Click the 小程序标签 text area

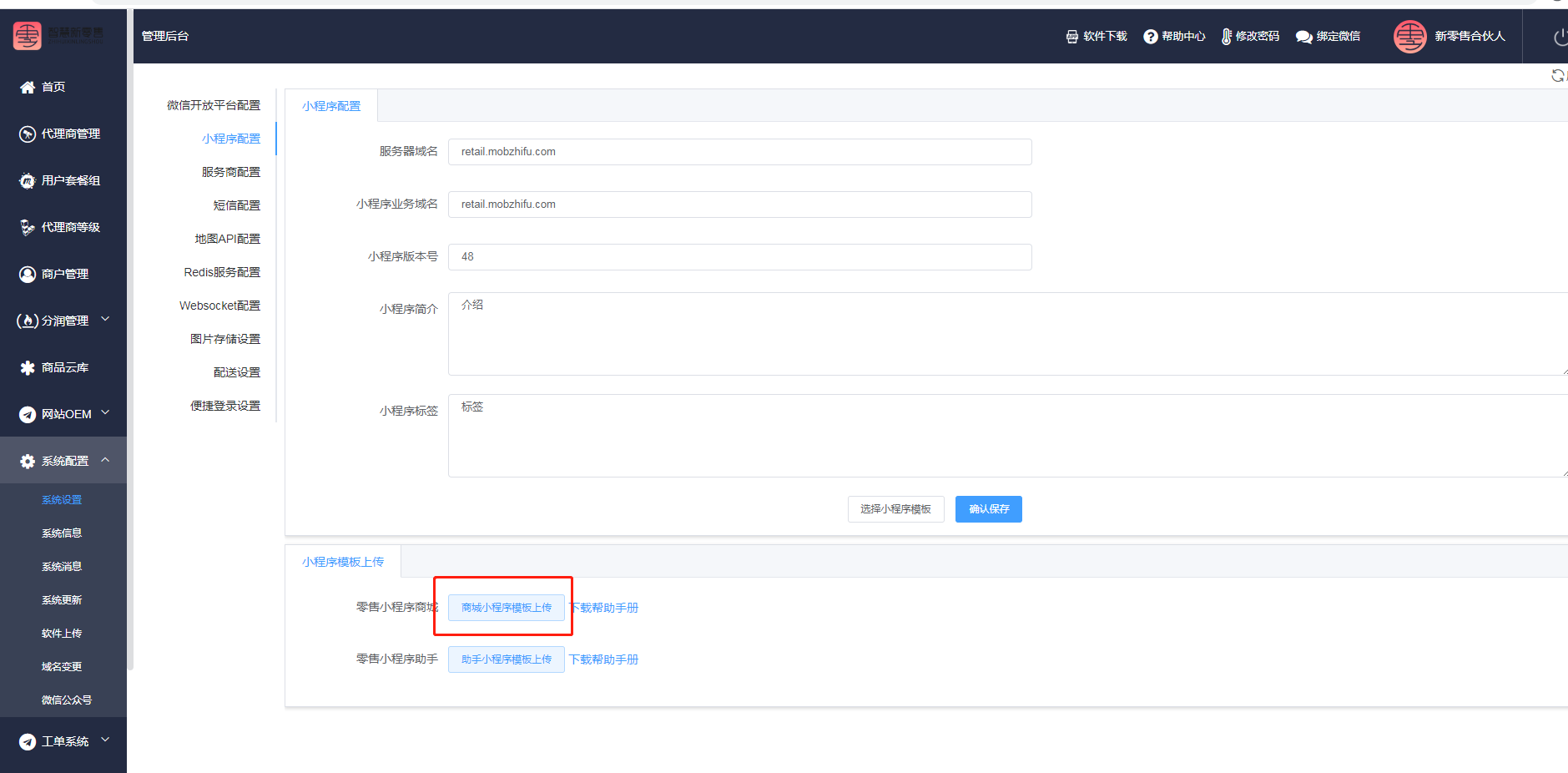[x=1008, y=436]
